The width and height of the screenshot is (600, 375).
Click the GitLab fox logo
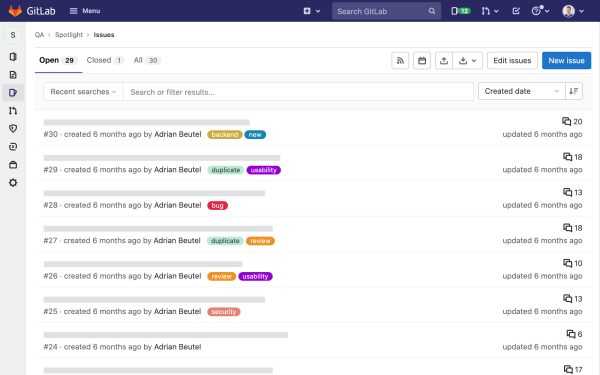tap(15, 11)
